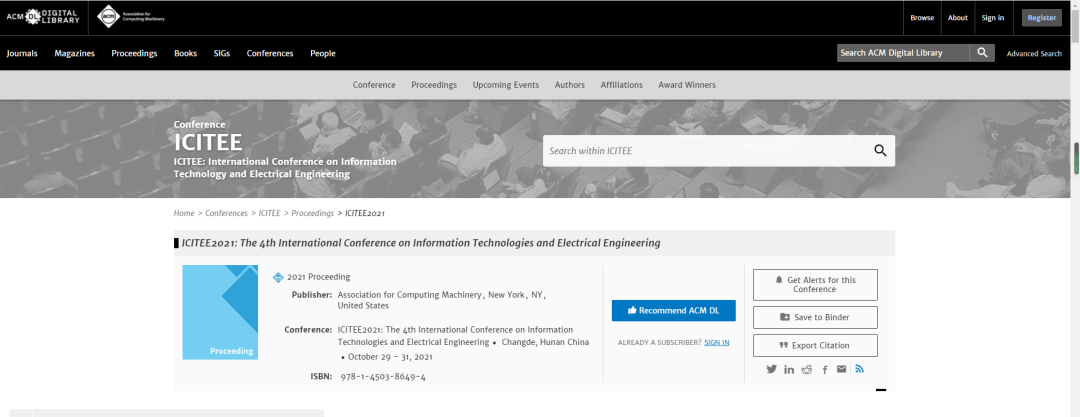Share the proceeding on Facebook
The width and height of the screenshot is (1080, 417).
[x=825, y=369]
